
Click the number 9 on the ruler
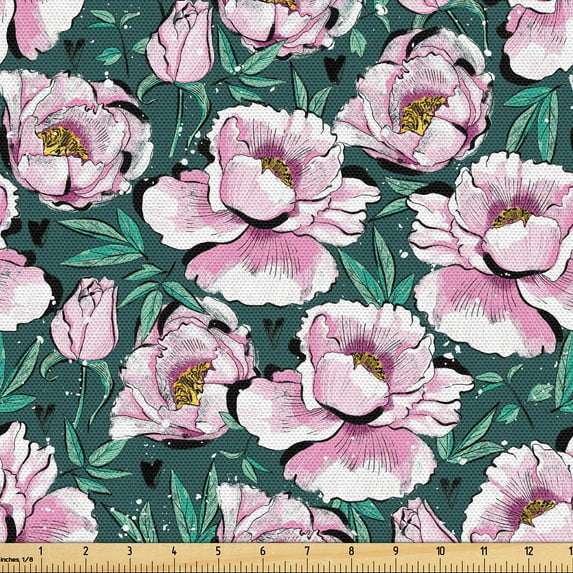(396, 551)
